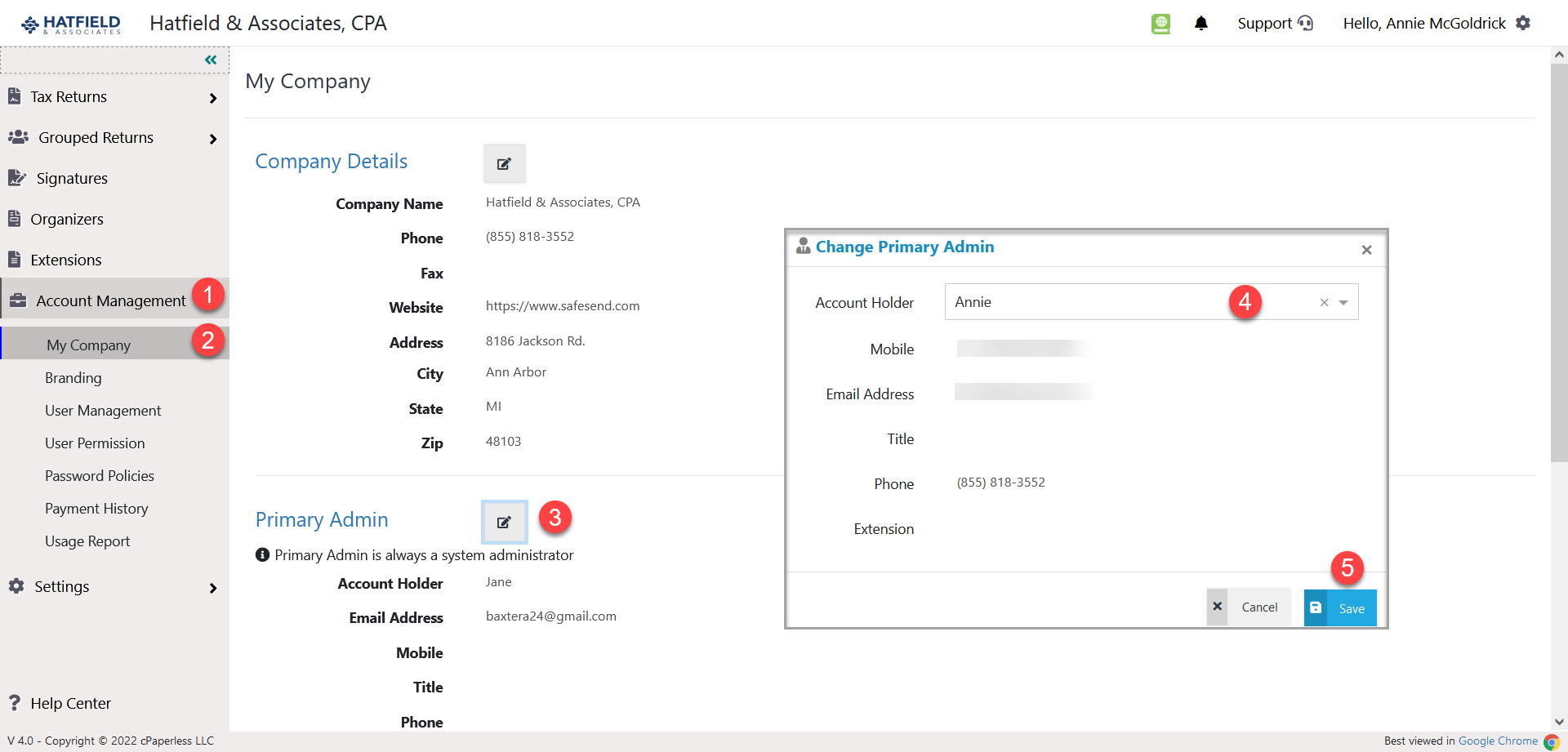Expand the Settings section chevron
1568x752 pixels.
[x=212, y=587]
